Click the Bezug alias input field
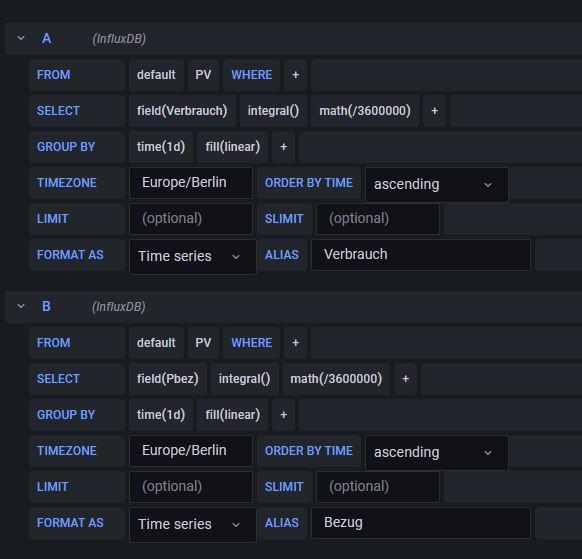 click(x=421, y=523)
